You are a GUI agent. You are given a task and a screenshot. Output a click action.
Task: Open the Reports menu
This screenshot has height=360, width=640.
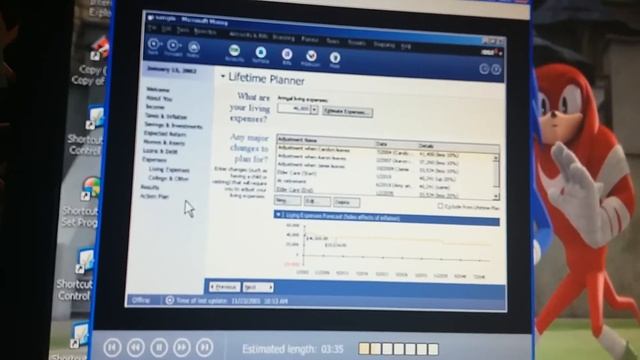point(357,42)
